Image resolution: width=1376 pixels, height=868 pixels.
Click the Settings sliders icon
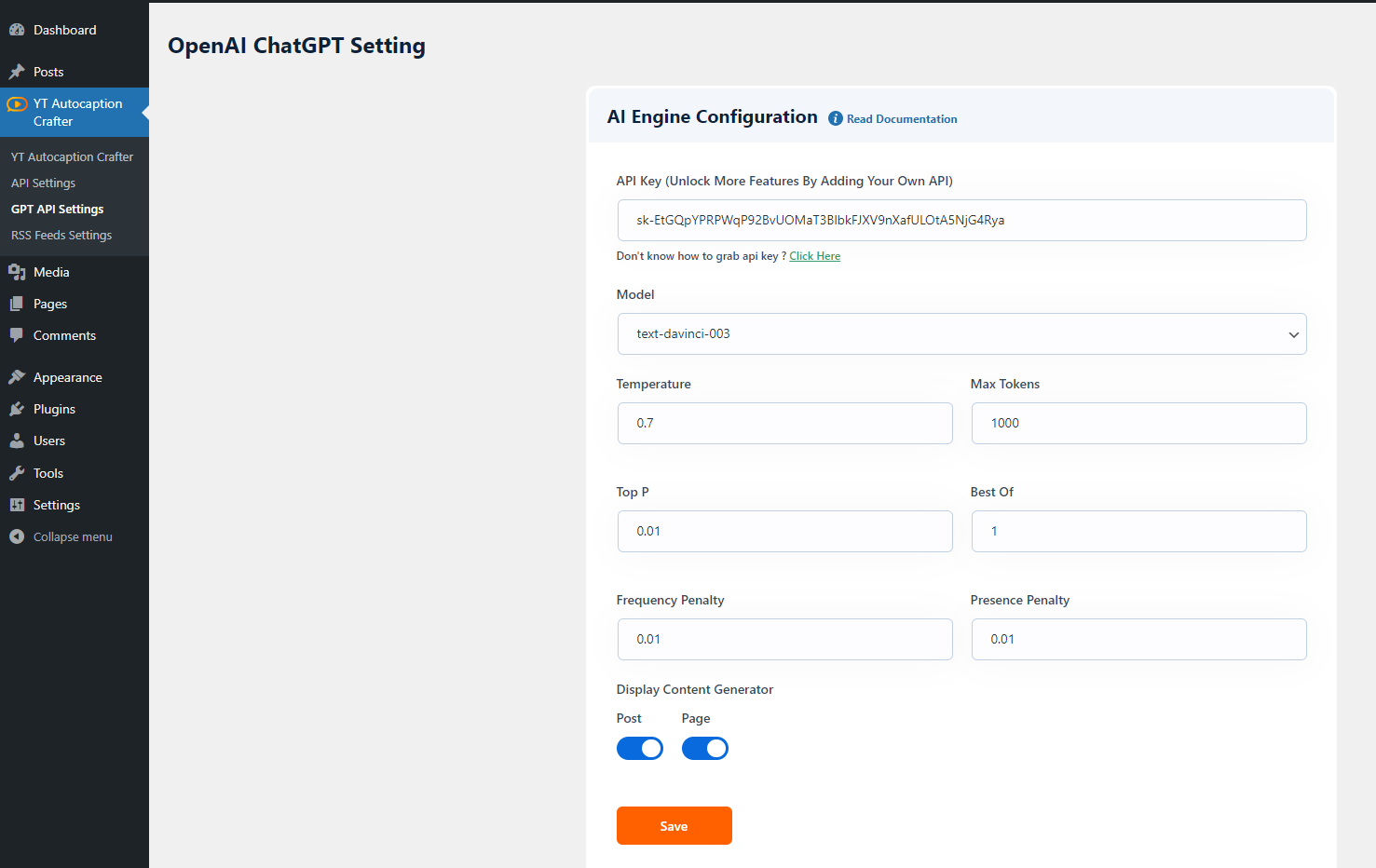pyautogui.click(x=17, y=505)
